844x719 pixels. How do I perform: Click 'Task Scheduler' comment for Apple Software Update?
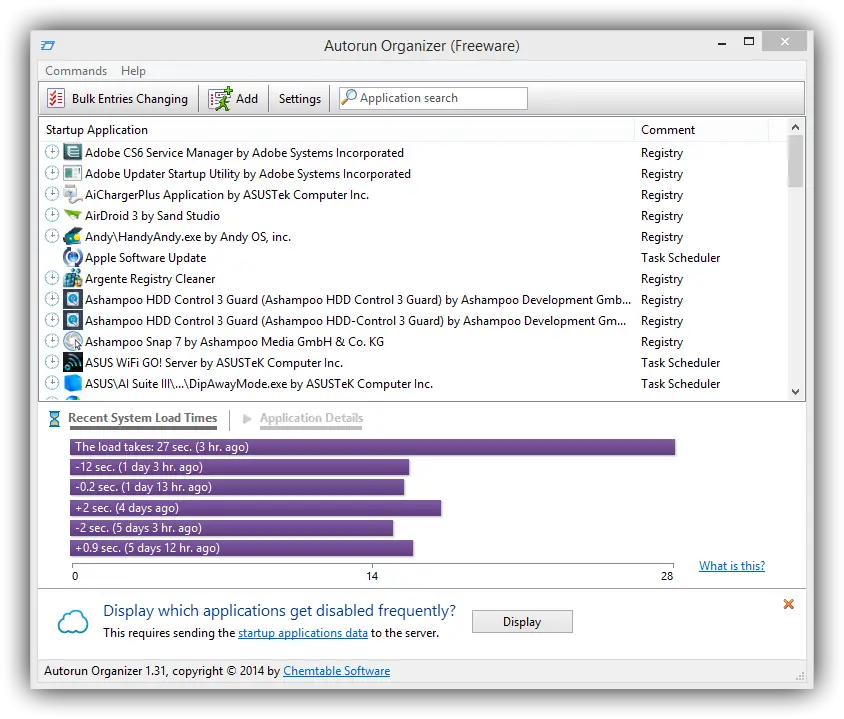tap(680, 258)
